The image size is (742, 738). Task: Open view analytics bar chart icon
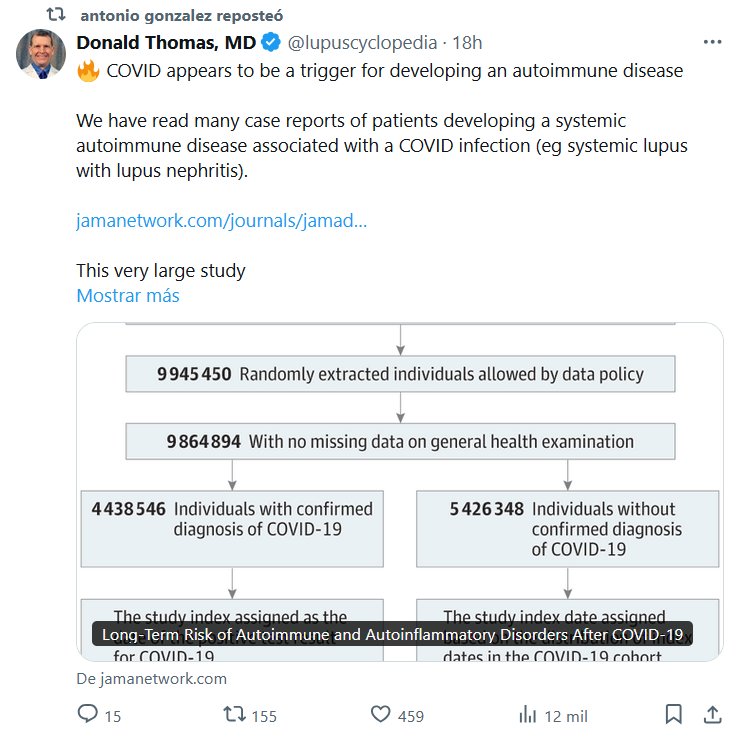pyautogui.click(x=527, y=714)
